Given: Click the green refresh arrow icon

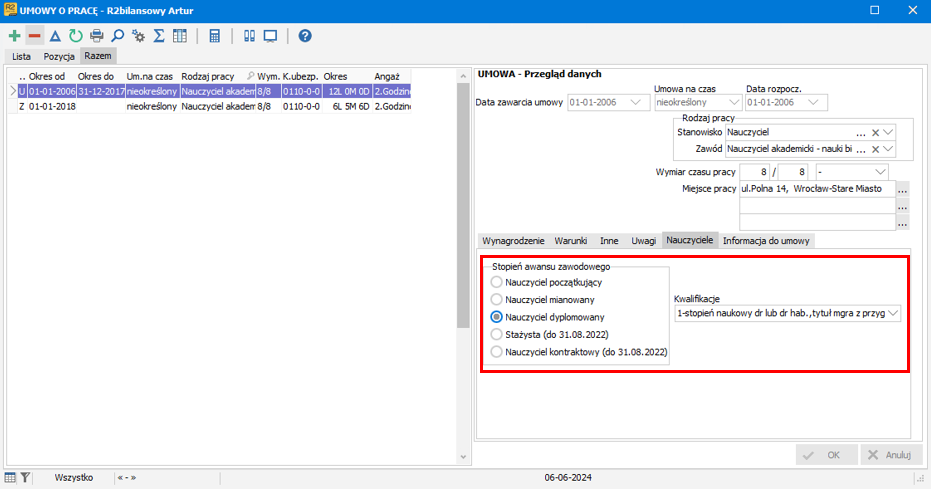Looking at the screenshot, I should coord(75,36).
